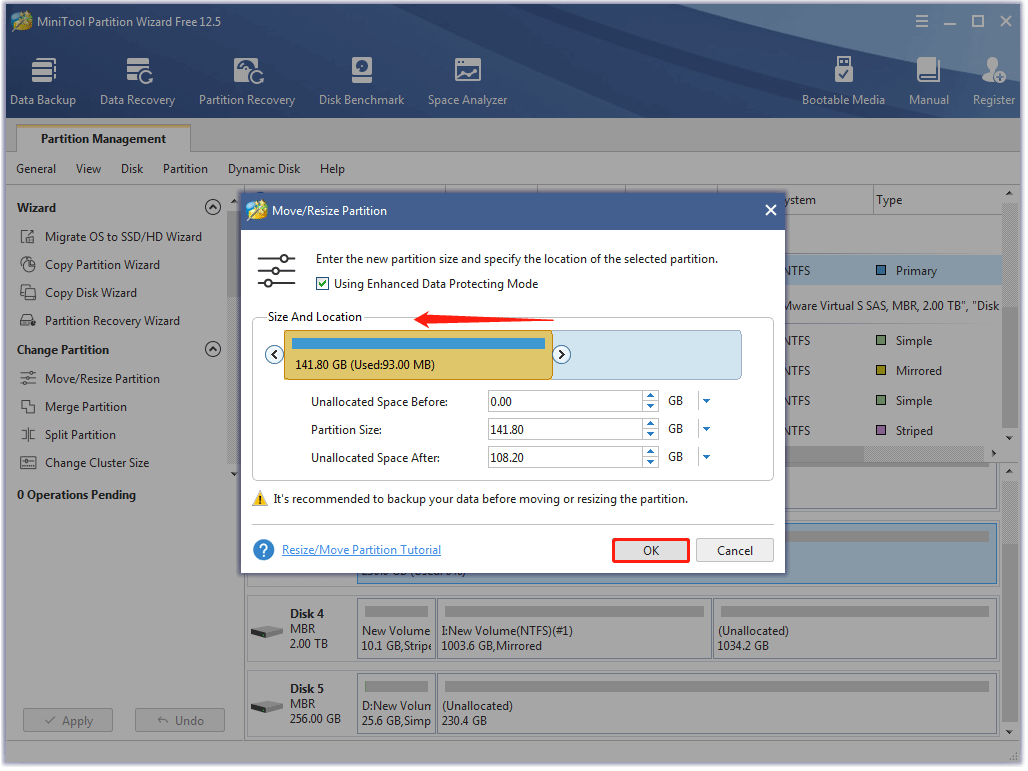Open unit dropdown for Unallocated Space After
Image resolution: width=1028 pixels, height=771 pixels.
[x=706, y=458]
